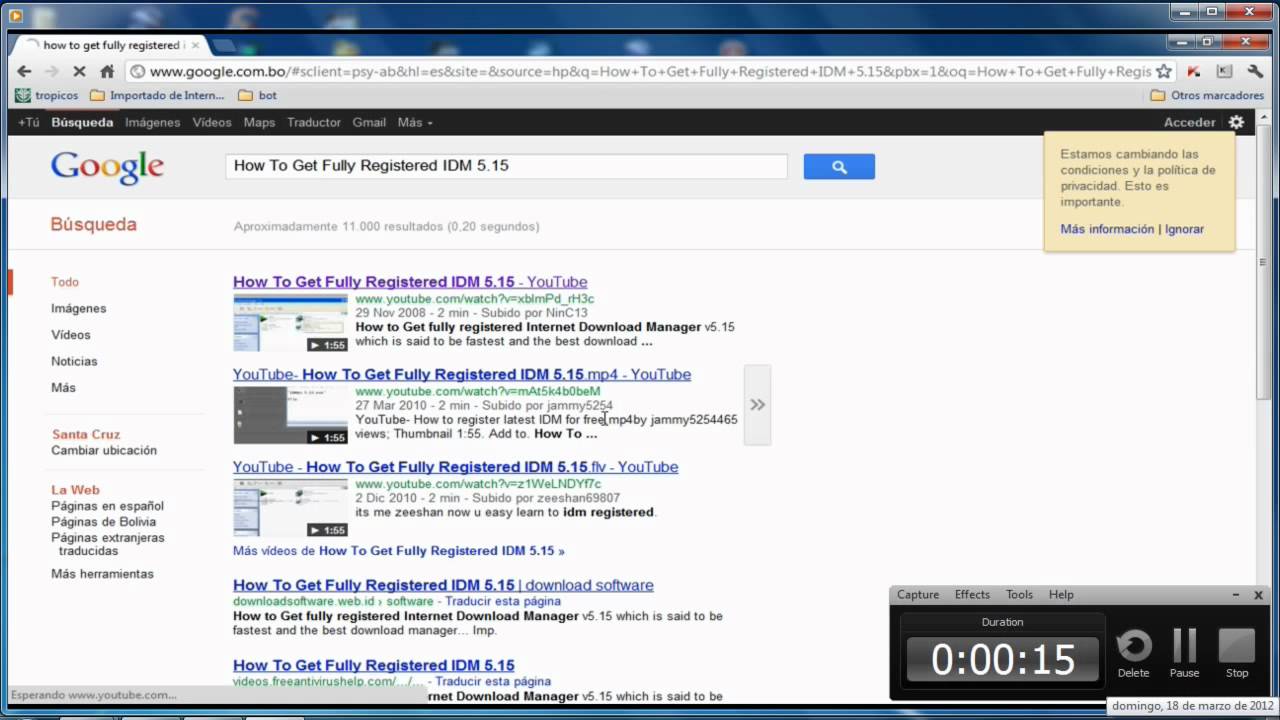Filter results by Imágenes in sidebar

[x=78, y=308]
